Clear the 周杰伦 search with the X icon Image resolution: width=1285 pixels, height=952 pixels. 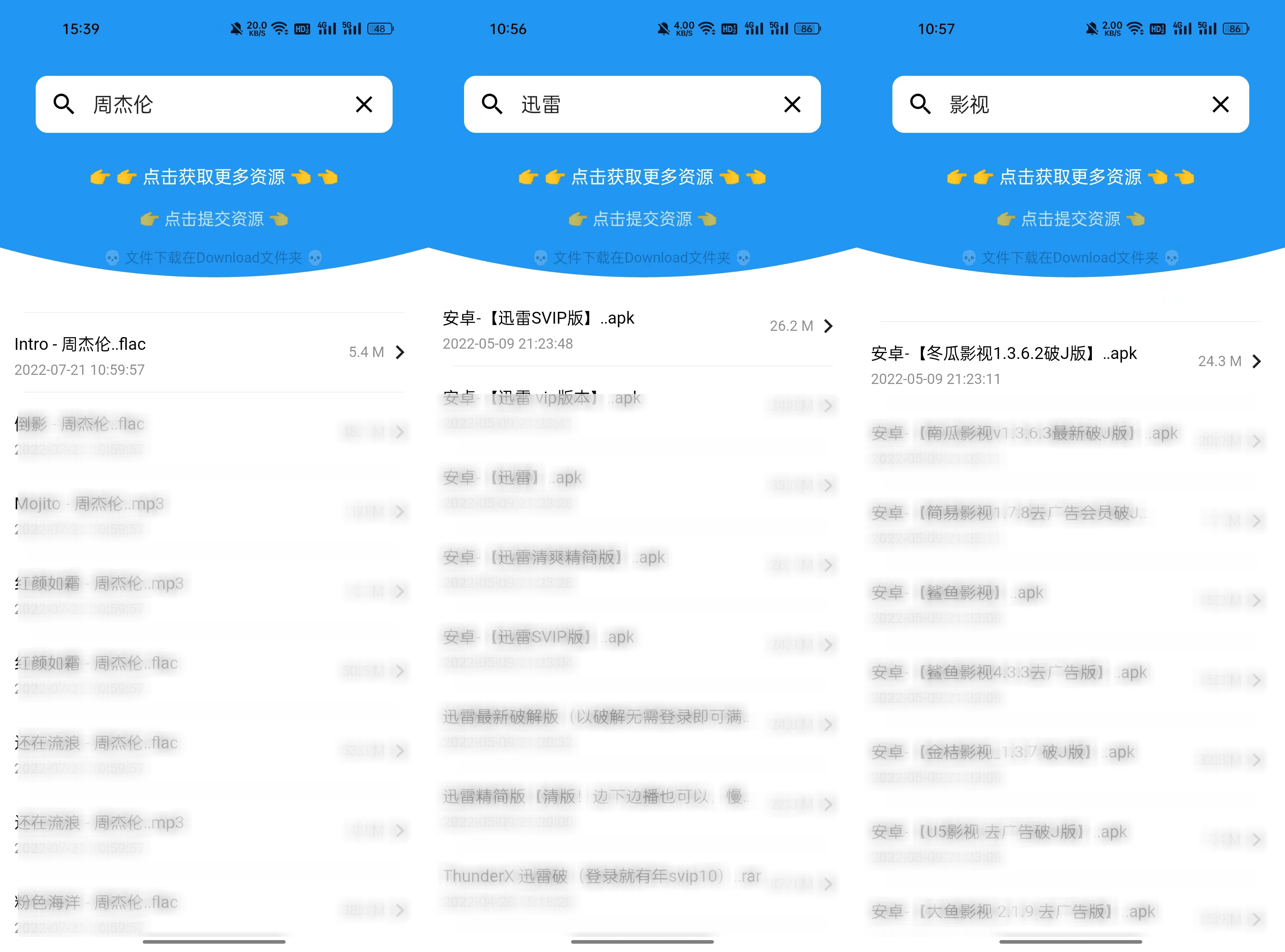(x=364, y=104)
